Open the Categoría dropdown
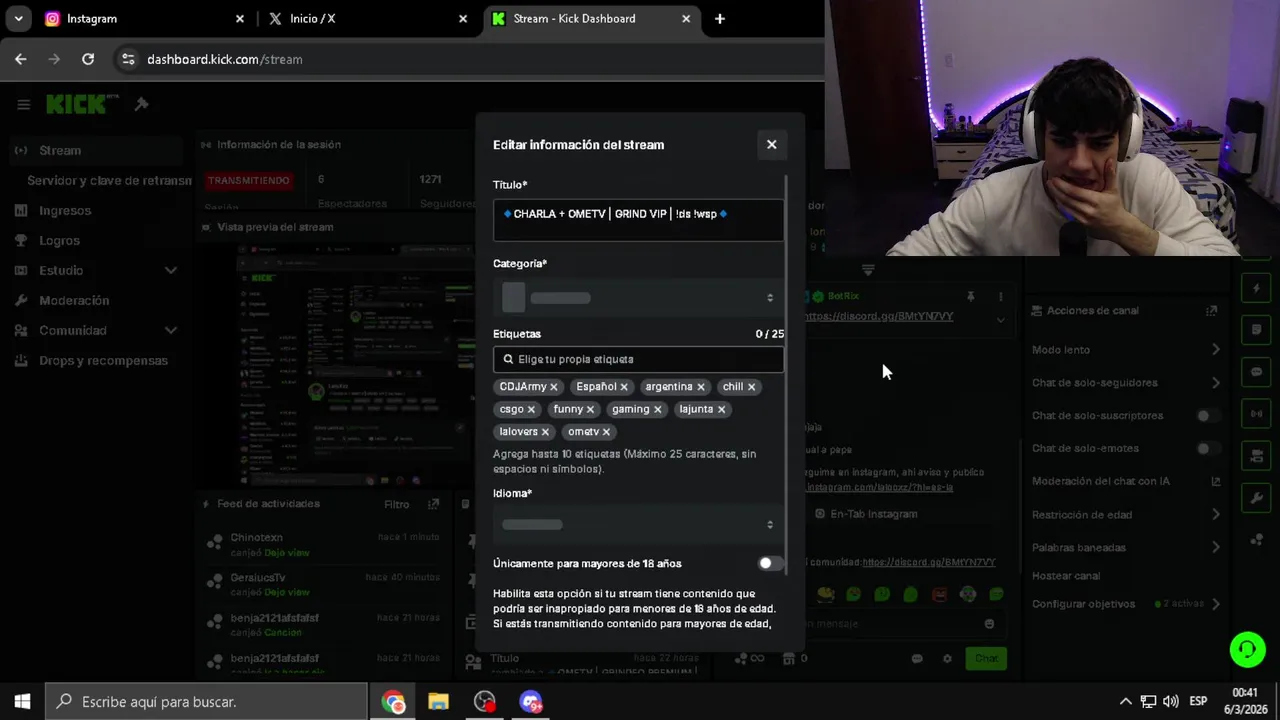Screen dimensions: 1280x720 pyautogui.click(x=638, y=297)
